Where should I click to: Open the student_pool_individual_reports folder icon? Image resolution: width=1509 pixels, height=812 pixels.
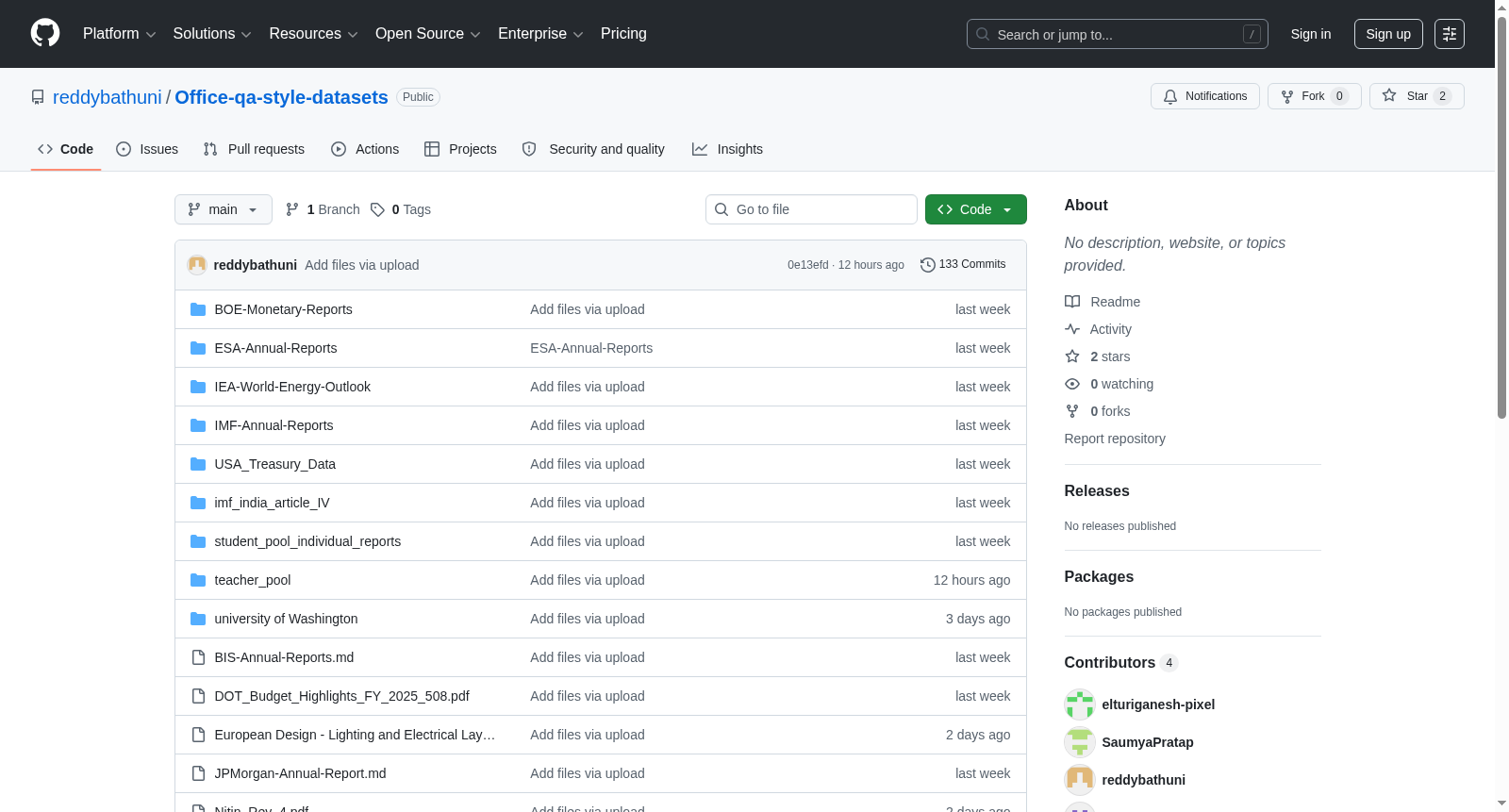[198, 541]
